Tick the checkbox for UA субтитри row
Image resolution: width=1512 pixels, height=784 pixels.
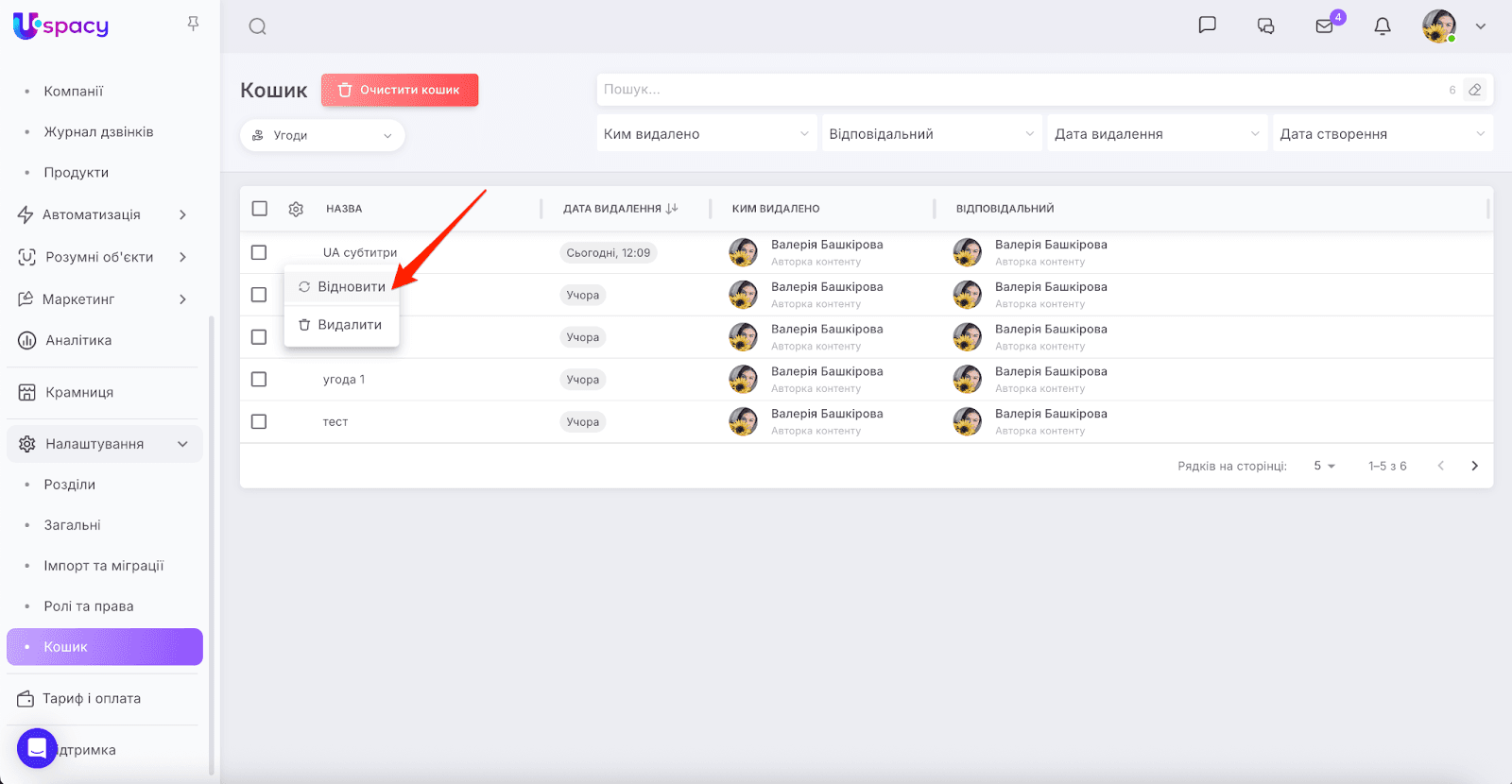coord(259,252)
